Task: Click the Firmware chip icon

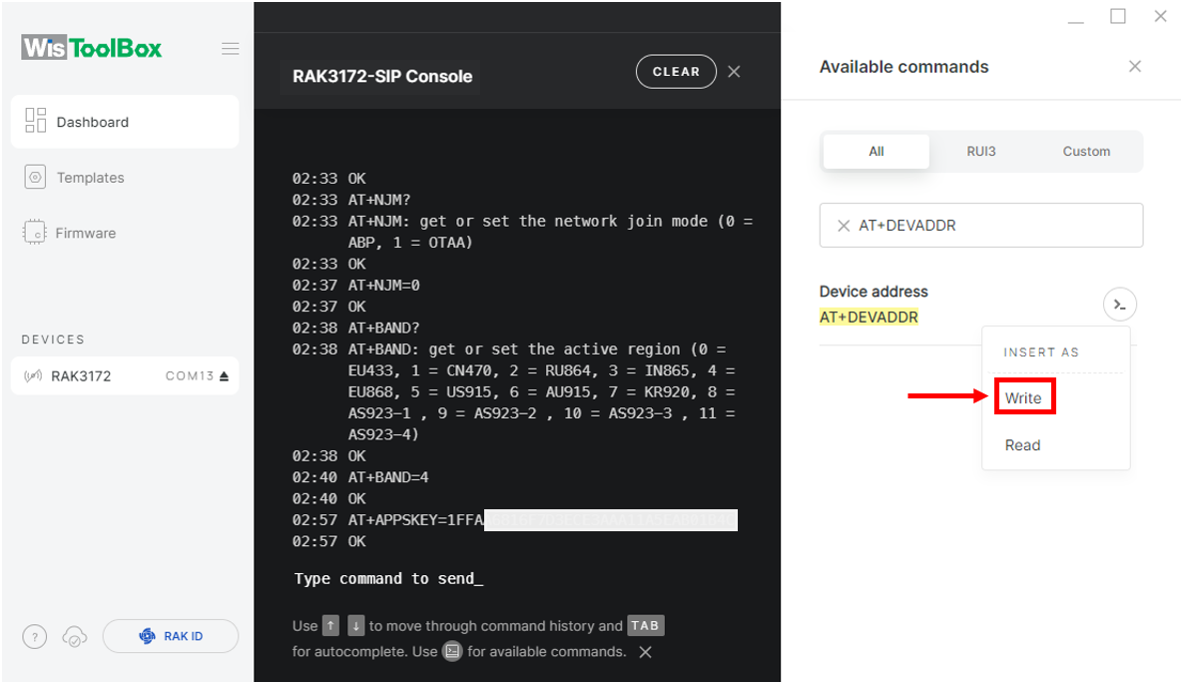Action: tap(34, 232)
